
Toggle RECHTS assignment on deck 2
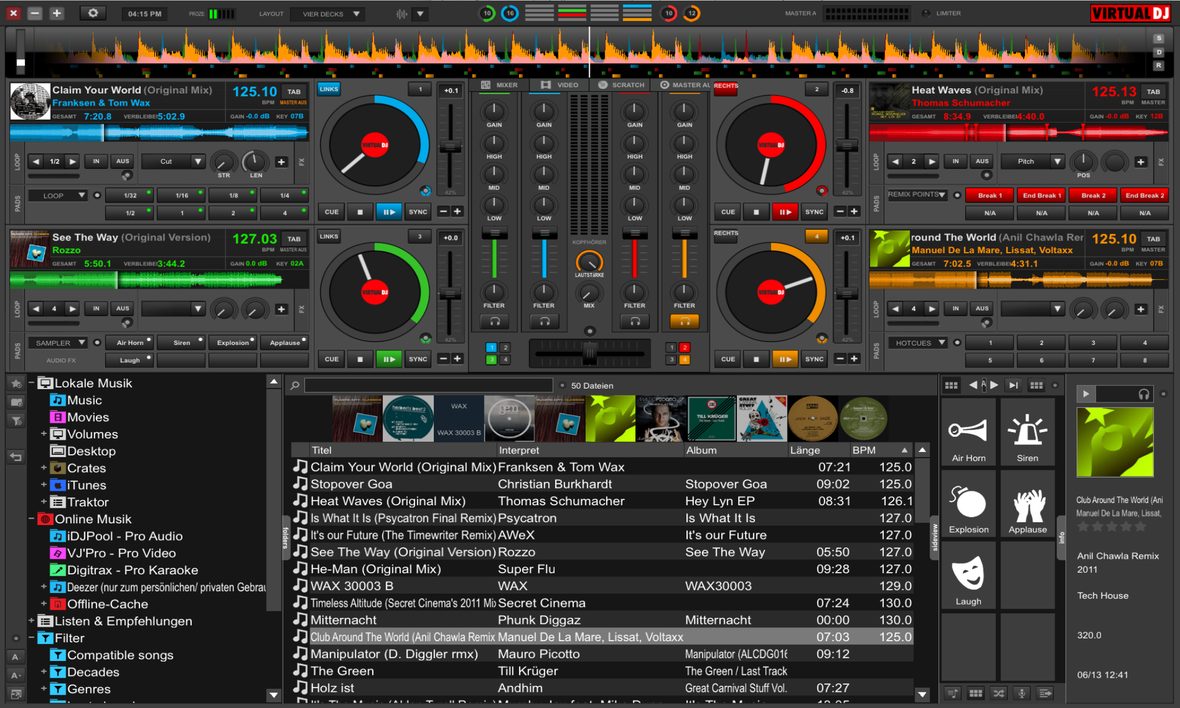point(725,86)
